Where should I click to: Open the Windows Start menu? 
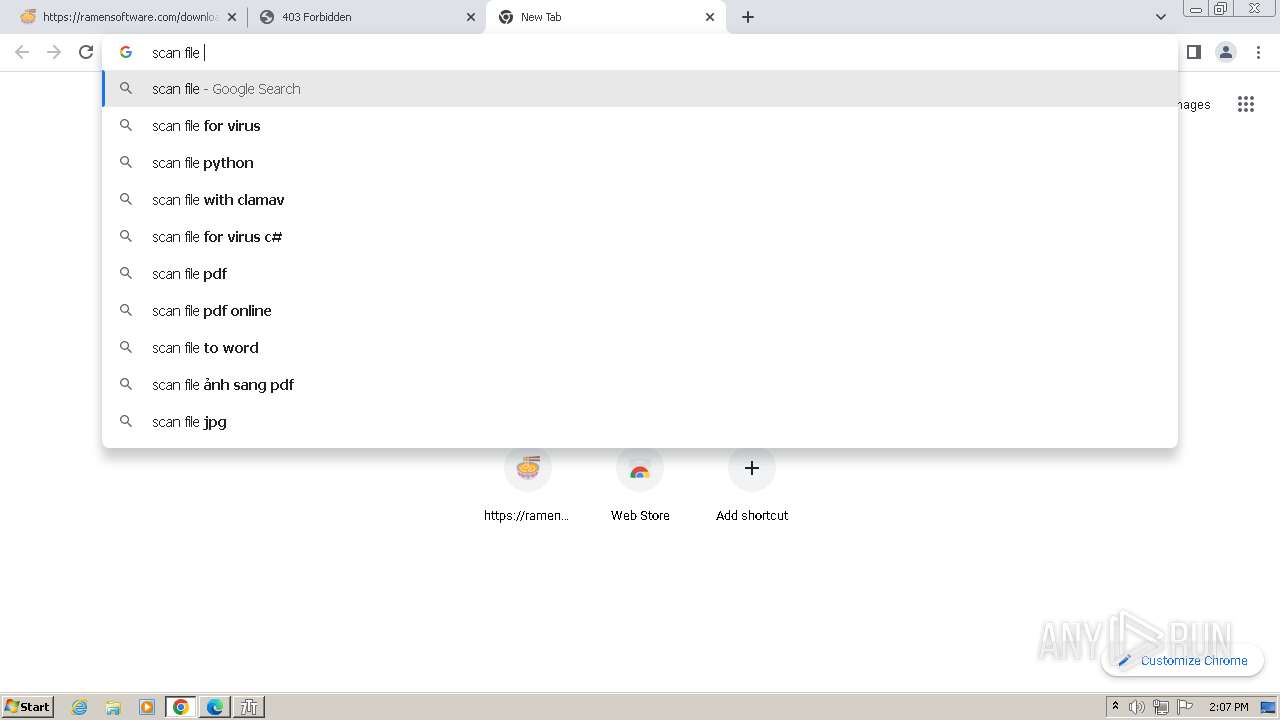[x=28, y=706]
